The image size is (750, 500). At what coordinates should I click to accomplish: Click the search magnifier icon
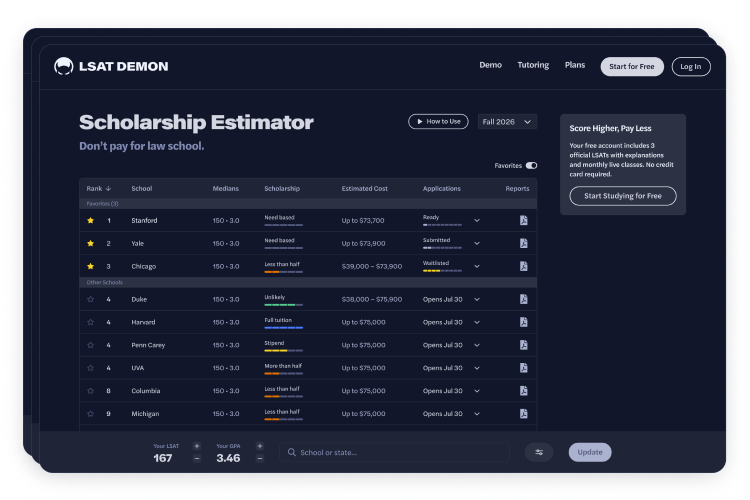[291, 452]
